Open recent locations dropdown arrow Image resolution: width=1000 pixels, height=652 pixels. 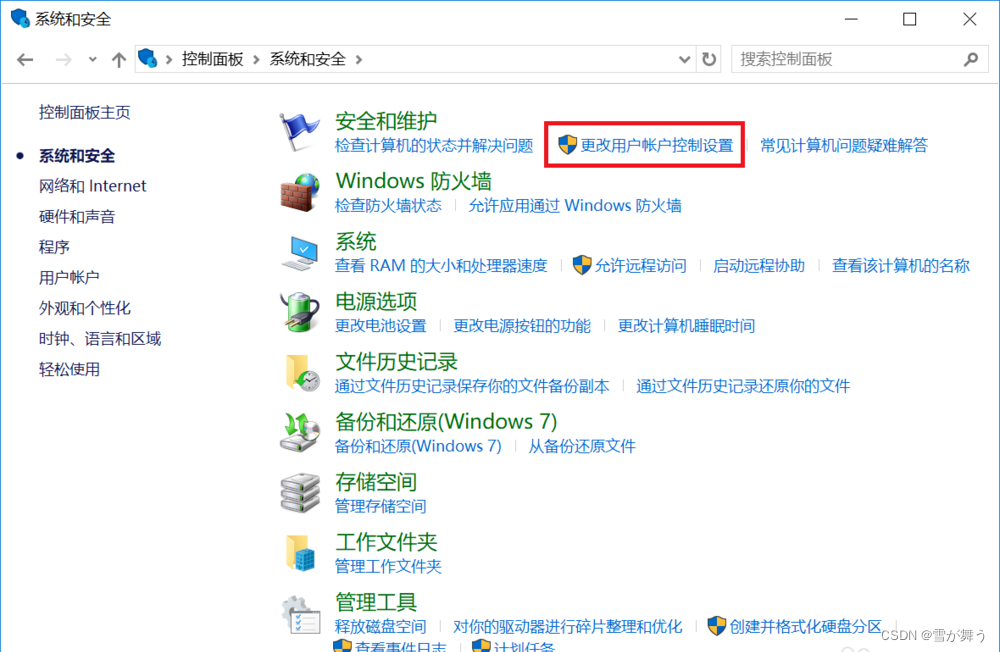[92, 59]
